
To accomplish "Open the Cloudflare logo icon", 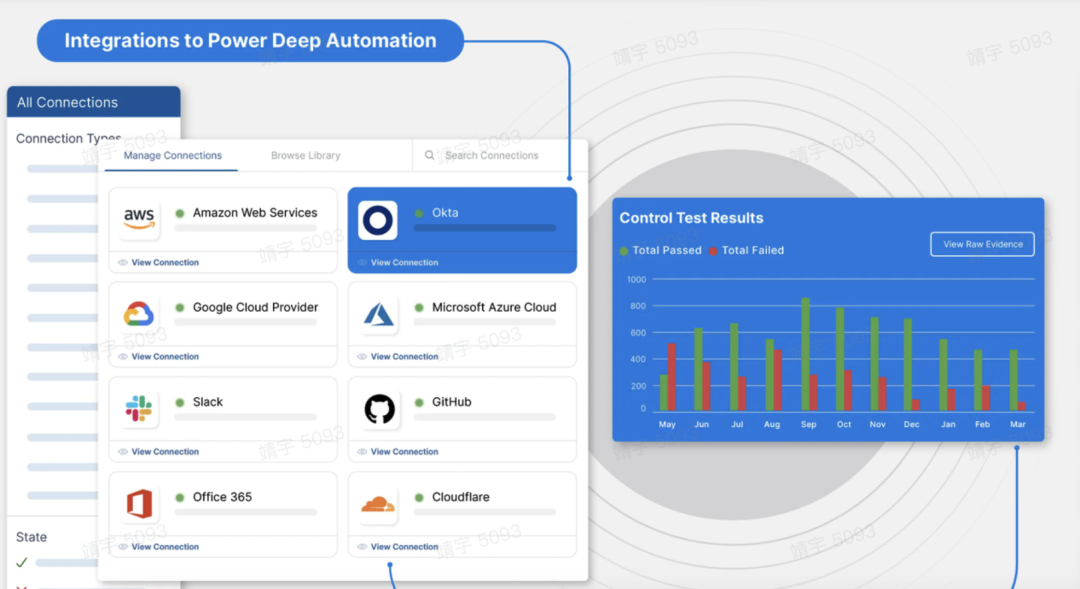I will [x=379, y=504].
